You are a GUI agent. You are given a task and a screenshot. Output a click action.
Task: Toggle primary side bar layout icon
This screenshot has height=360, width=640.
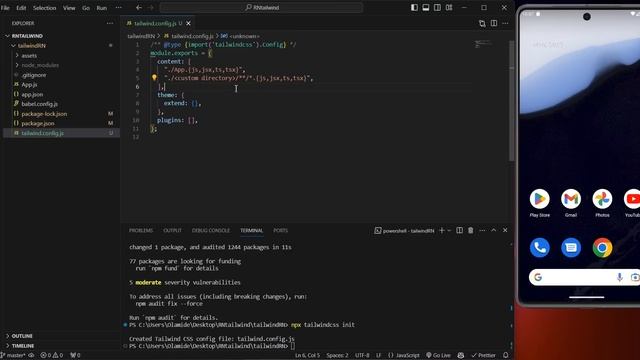click(x=414, y=7)
